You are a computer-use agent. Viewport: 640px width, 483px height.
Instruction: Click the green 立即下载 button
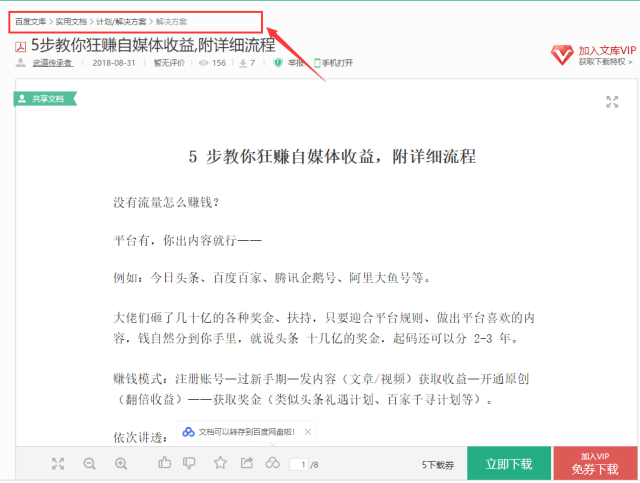click(x=509, y=463)
